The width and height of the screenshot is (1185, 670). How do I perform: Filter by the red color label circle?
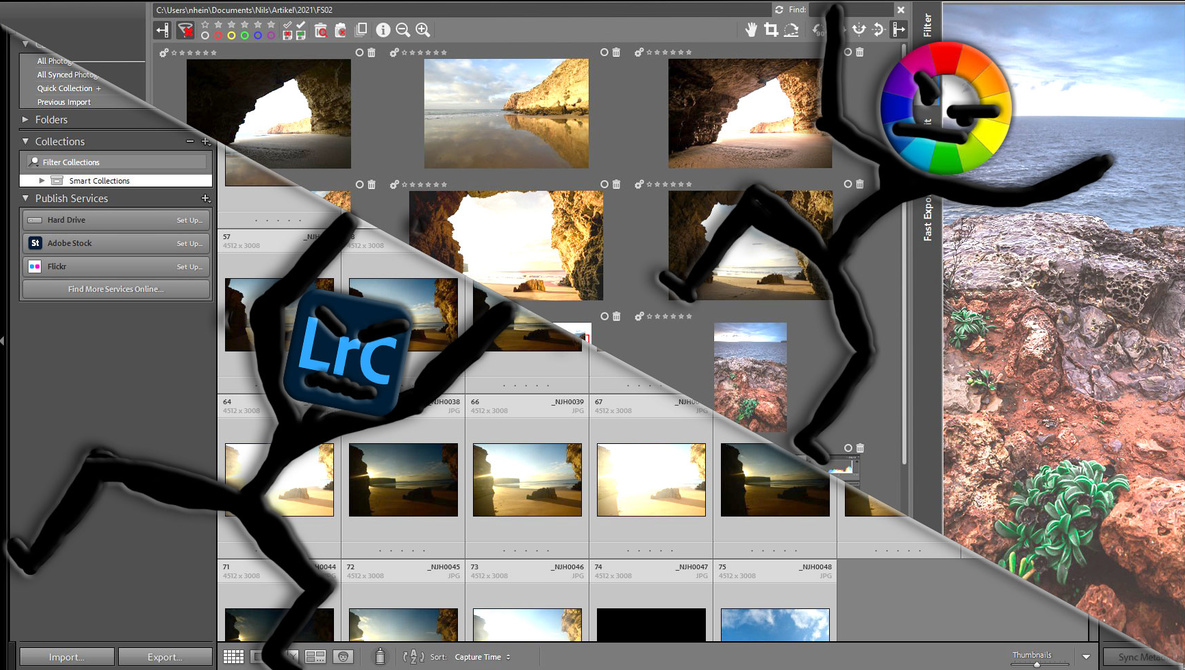coord(218,36)
